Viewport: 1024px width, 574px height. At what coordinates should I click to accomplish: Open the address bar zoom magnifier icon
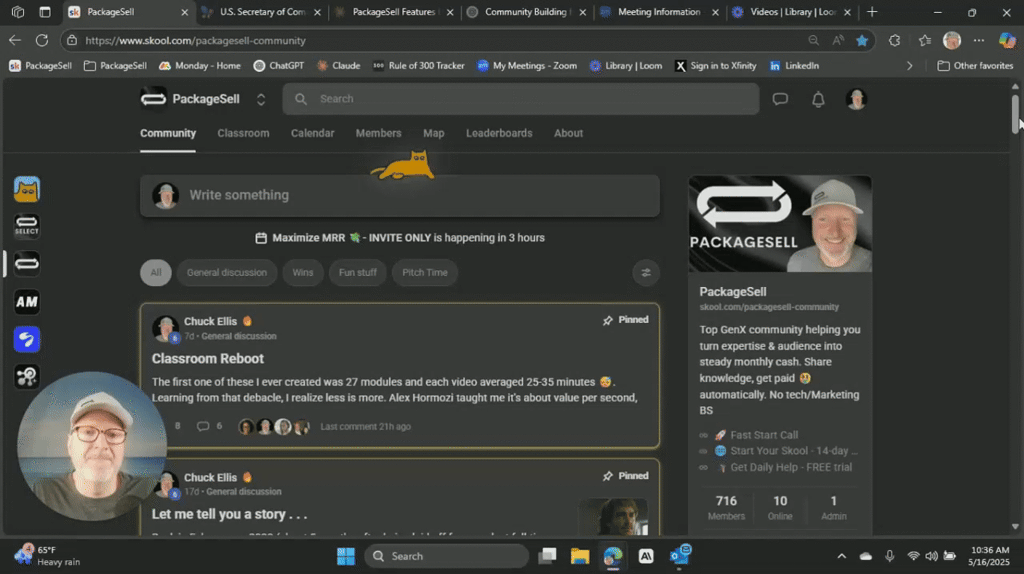(813, 40)
